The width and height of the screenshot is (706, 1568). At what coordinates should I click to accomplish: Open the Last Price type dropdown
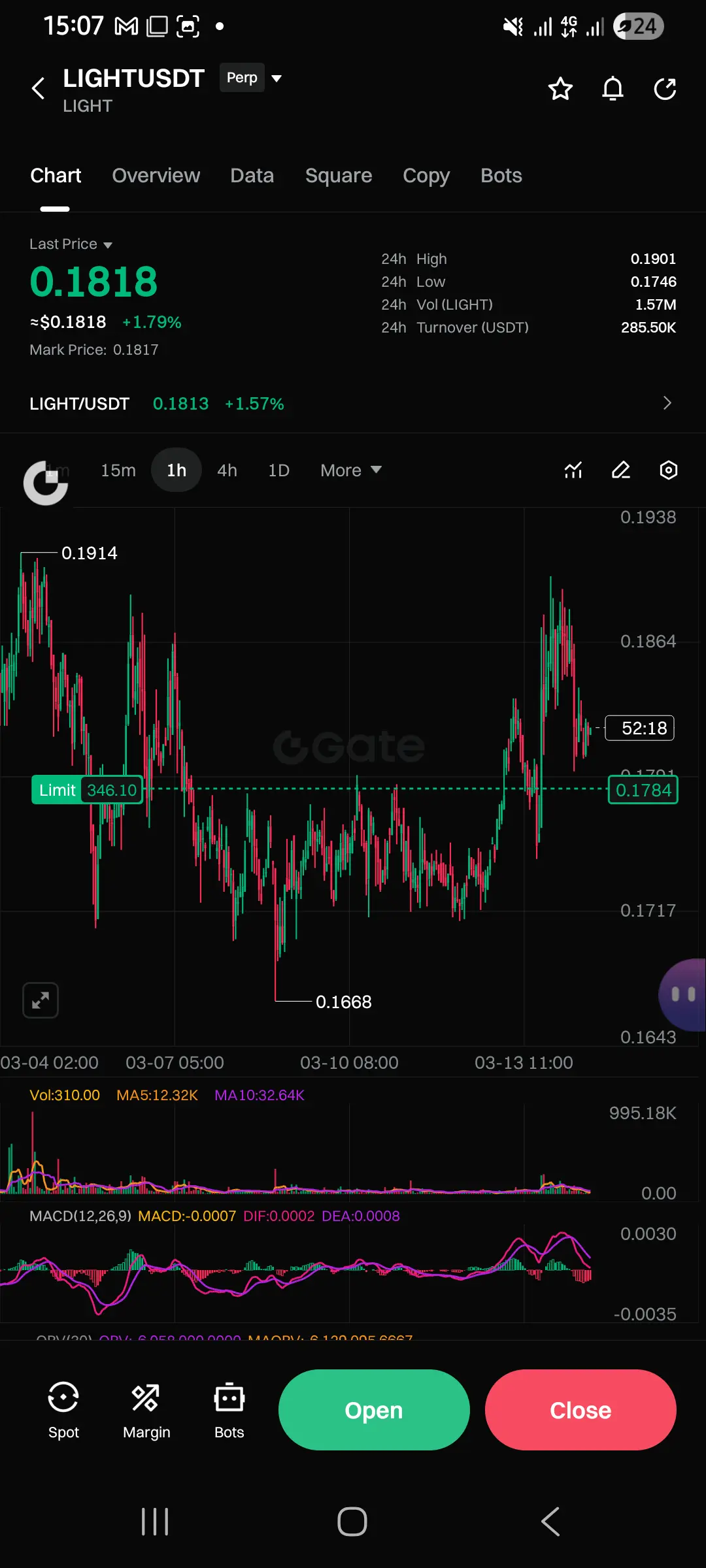pos(71,244)
